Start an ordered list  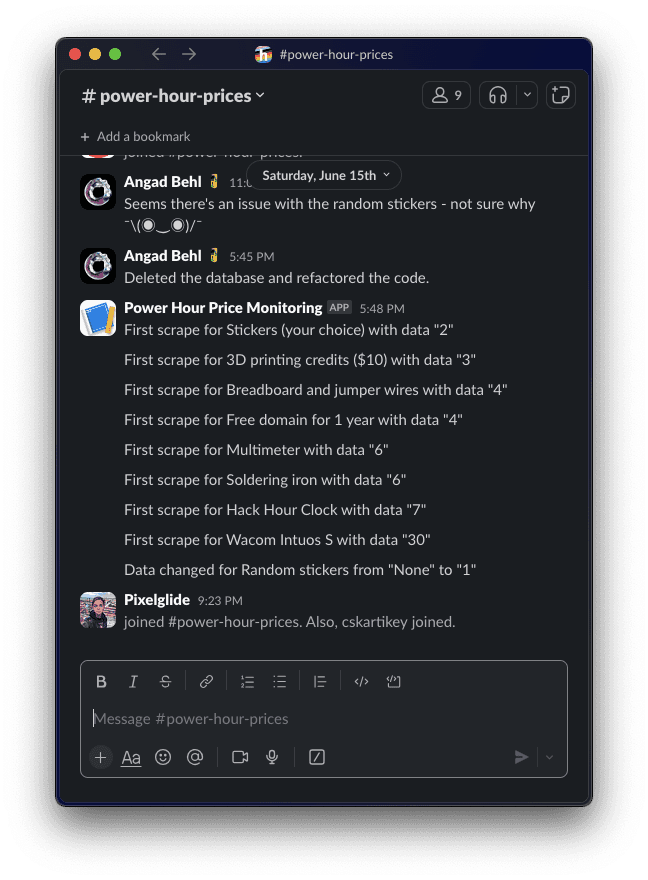coord(247,682)
